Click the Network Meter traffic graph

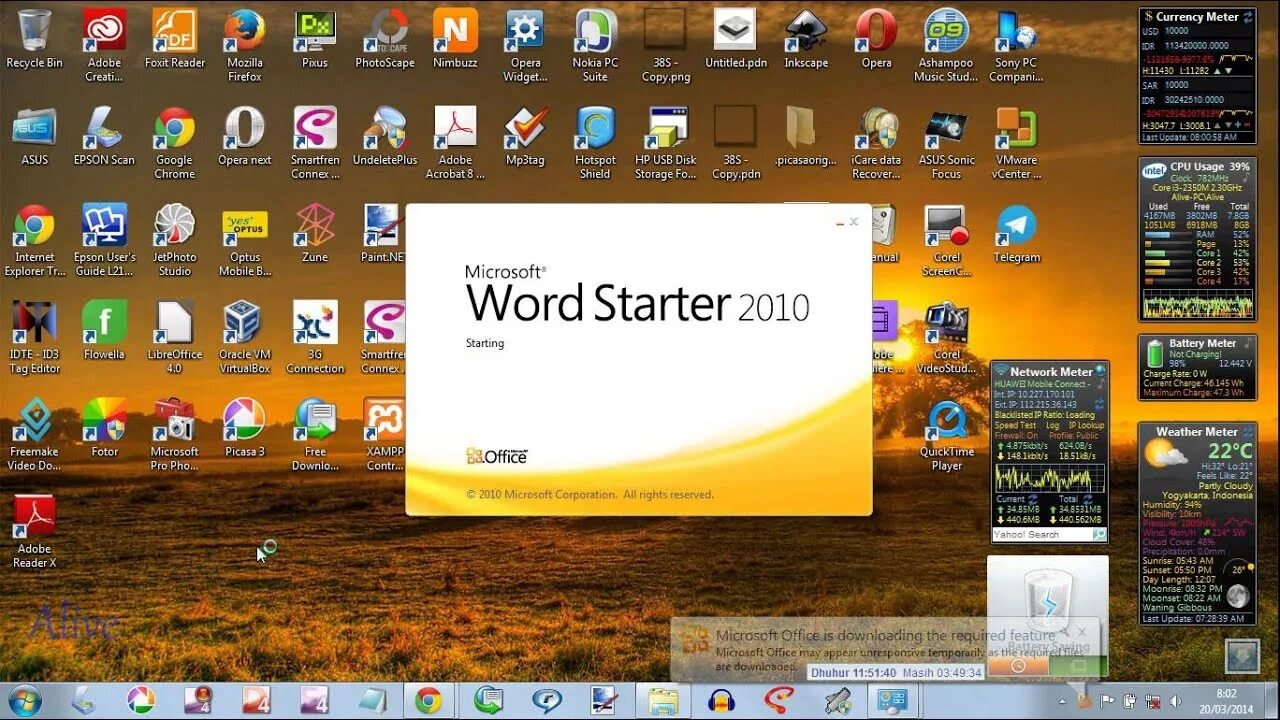[1050, 477]
